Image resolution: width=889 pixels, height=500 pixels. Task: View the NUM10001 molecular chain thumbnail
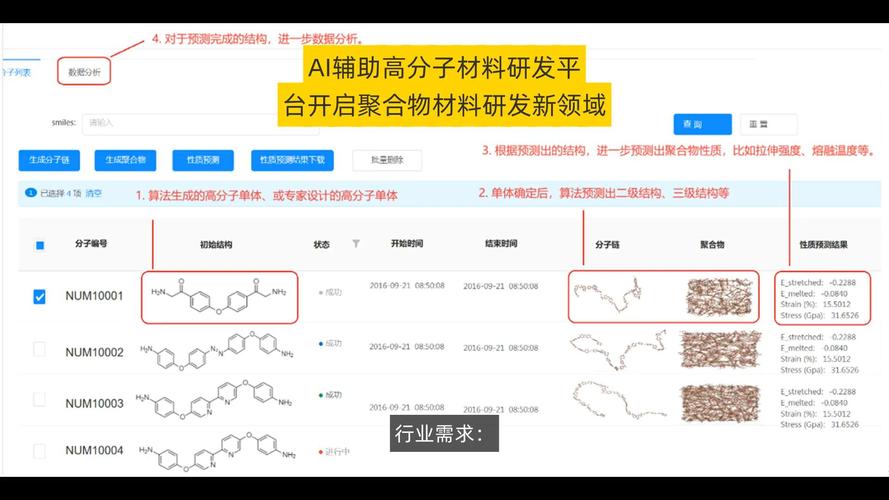(607, 294)
